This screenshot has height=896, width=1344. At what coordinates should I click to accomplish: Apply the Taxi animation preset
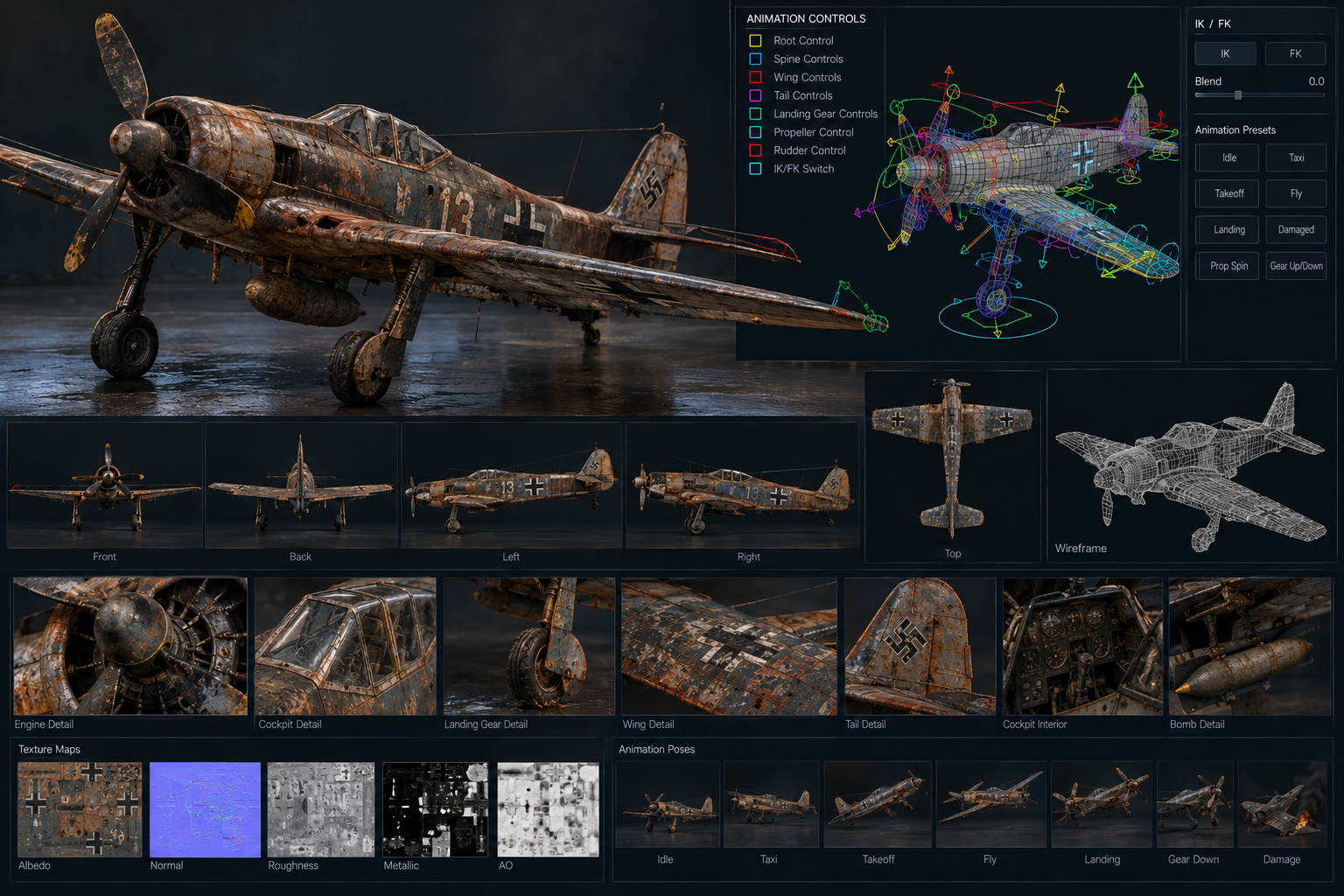point(1296,157)
